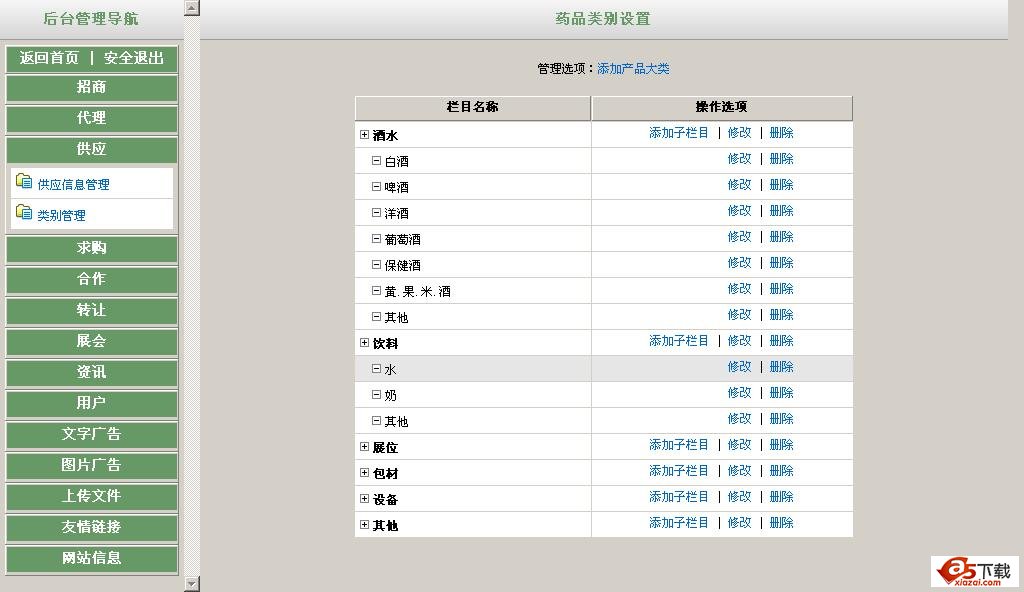Click the minus icon beside 奶
Screen dimensions: 1024x592
click(377, 394)
